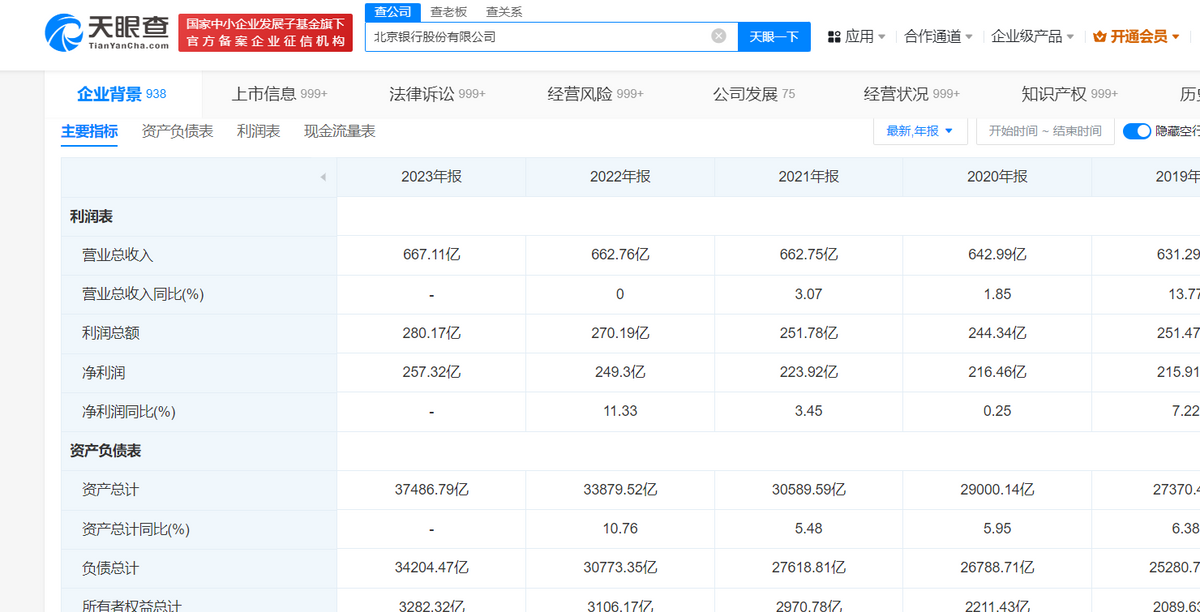Click the 257.32亿 net profit cell
The width and height of the screenshot is (1200, 612).
point(431,372)
